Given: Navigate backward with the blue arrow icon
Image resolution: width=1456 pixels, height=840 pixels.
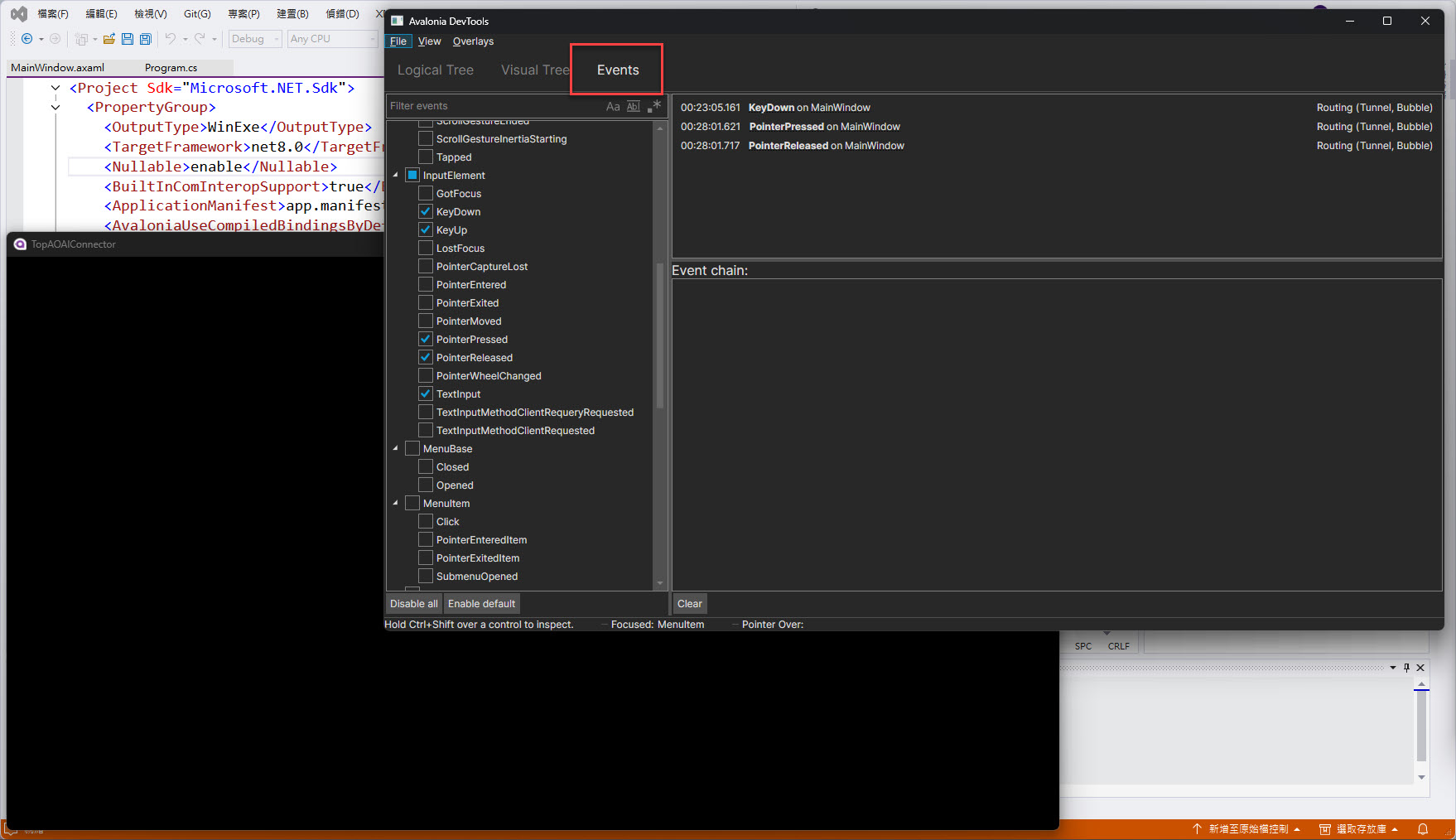Looking at the screenshot, I should [27, 39].
